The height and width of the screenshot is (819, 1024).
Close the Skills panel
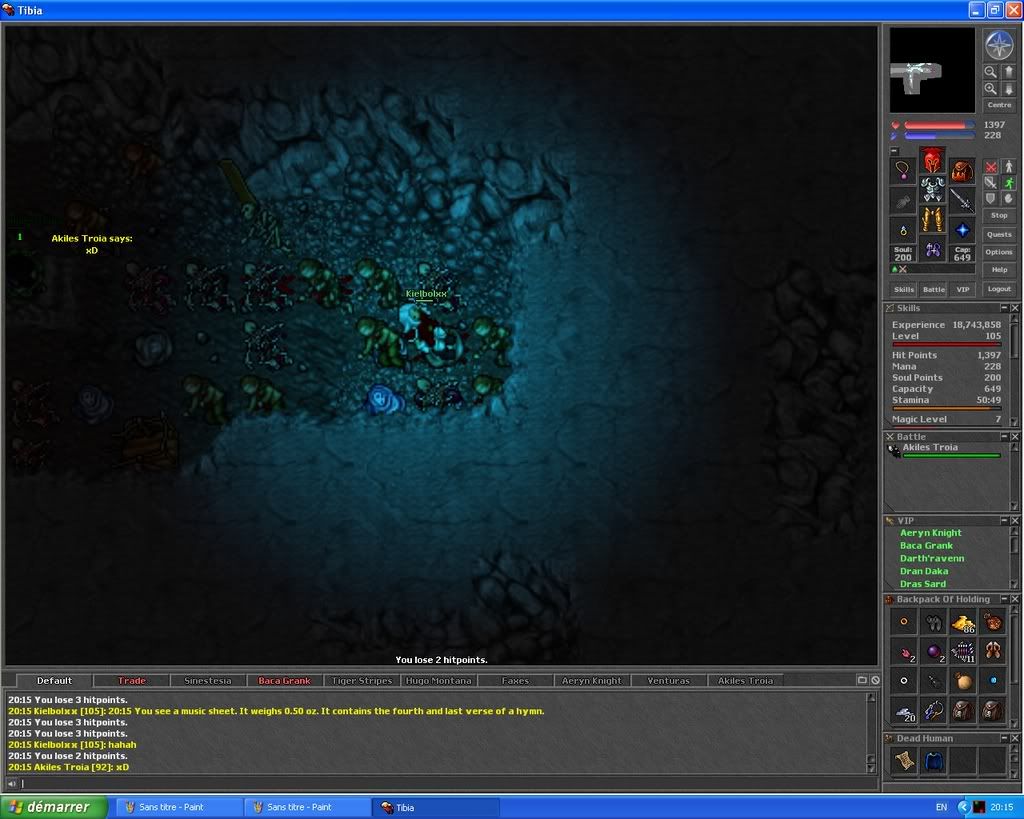[1015, 308]
